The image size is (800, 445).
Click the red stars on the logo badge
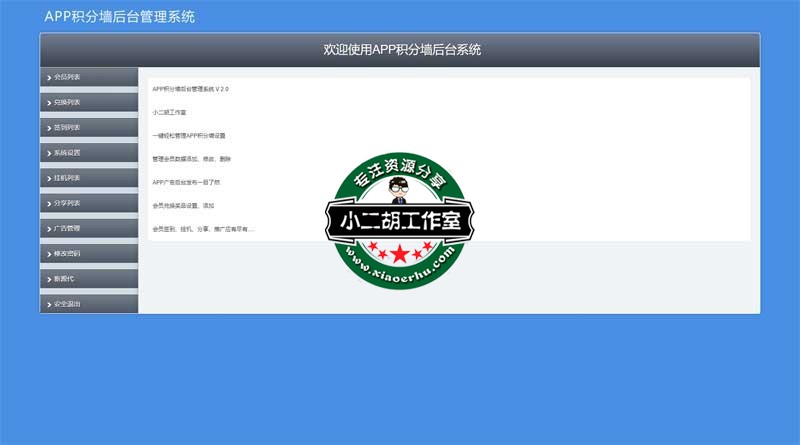tap(399, 249)
